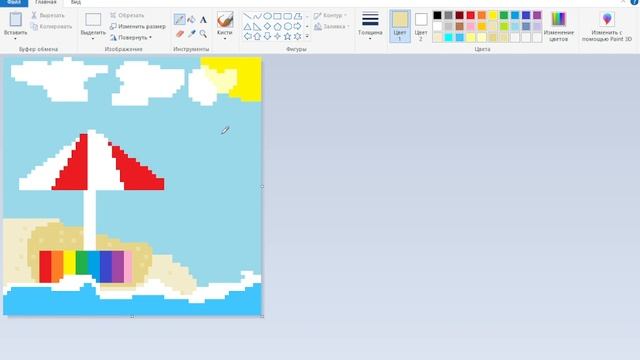Click Crop (Обрезать) button
The width and height of the screenshot is (640, 360).
click(x=127, y=16)
